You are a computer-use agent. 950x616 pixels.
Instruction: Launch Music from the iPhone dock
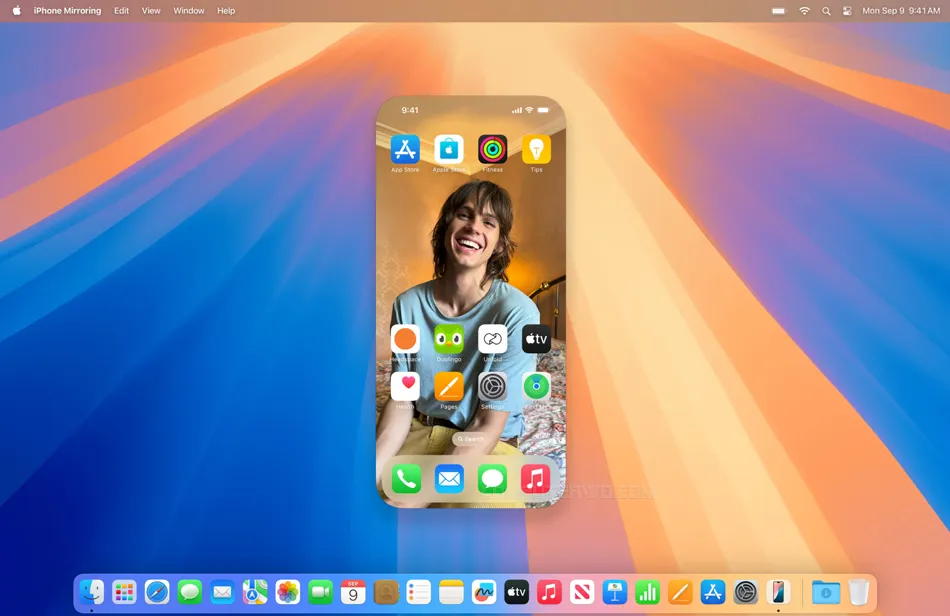(x=536, y=479)
